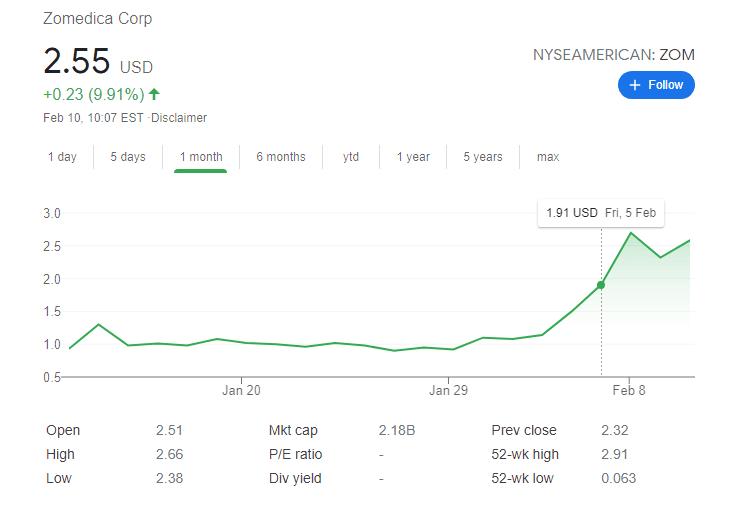Show the 6 months chart

(281, 157)
